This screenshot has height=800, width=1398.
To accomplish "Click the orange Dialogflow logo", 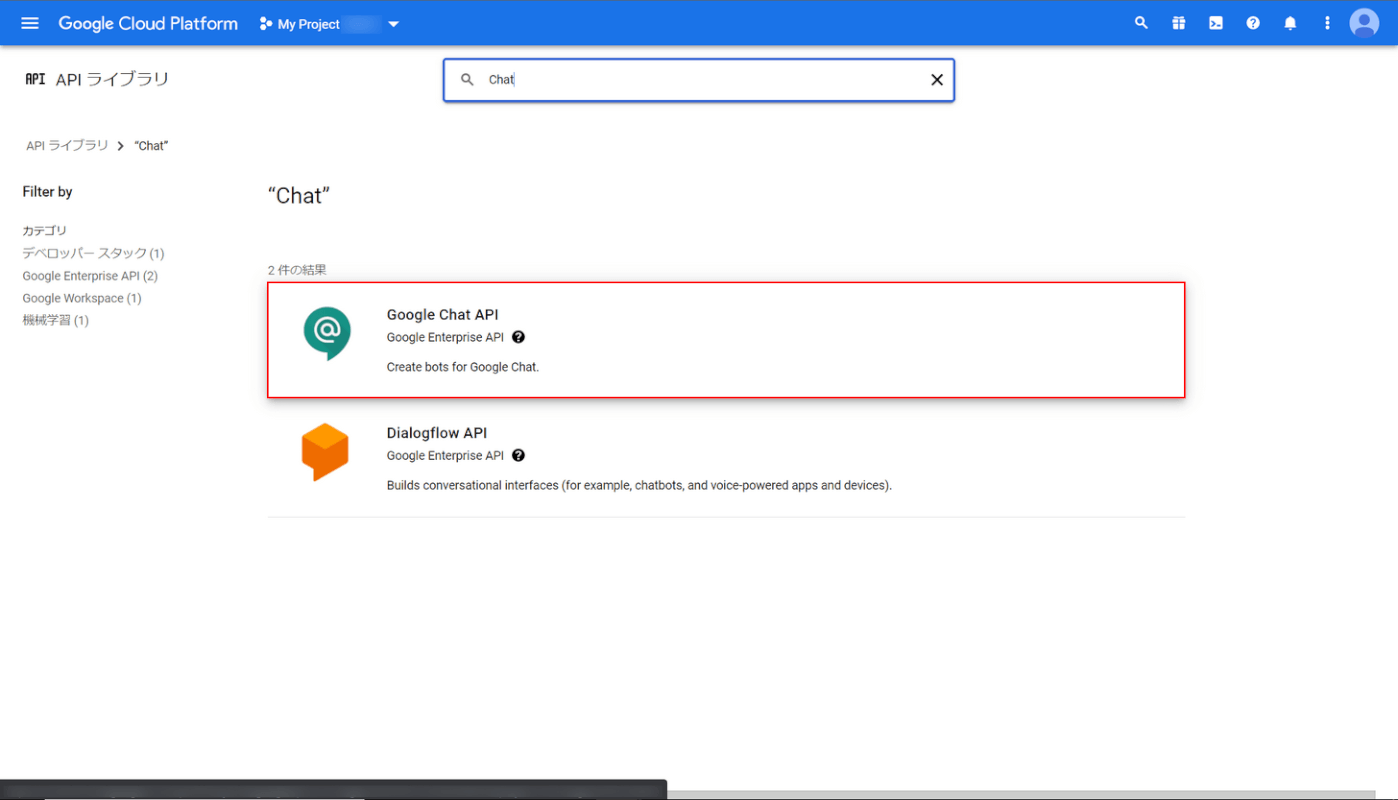I will coord(325,452).
